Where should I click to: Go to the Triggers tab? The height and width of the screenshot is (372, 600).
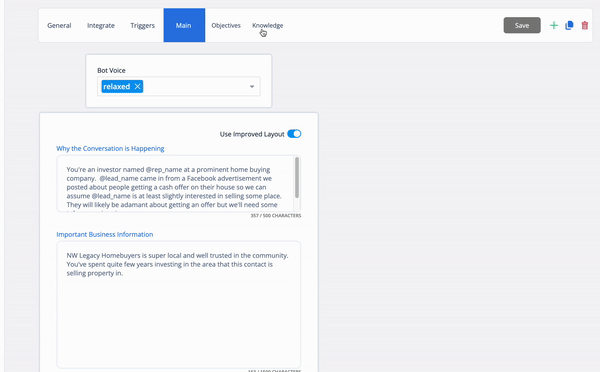pos(142,25)
